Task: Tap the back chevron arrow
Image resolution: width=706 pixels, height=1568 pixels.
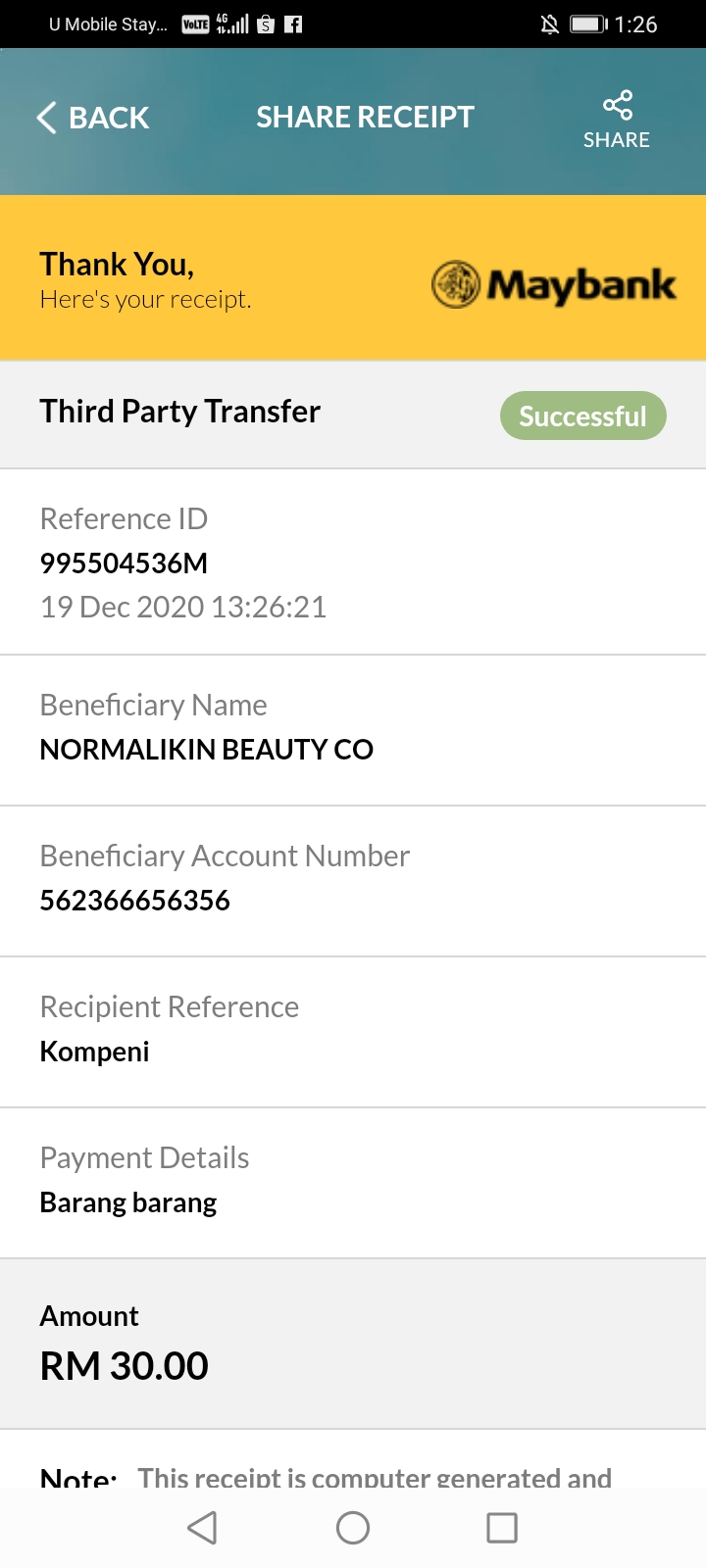Action: point(46,118)
